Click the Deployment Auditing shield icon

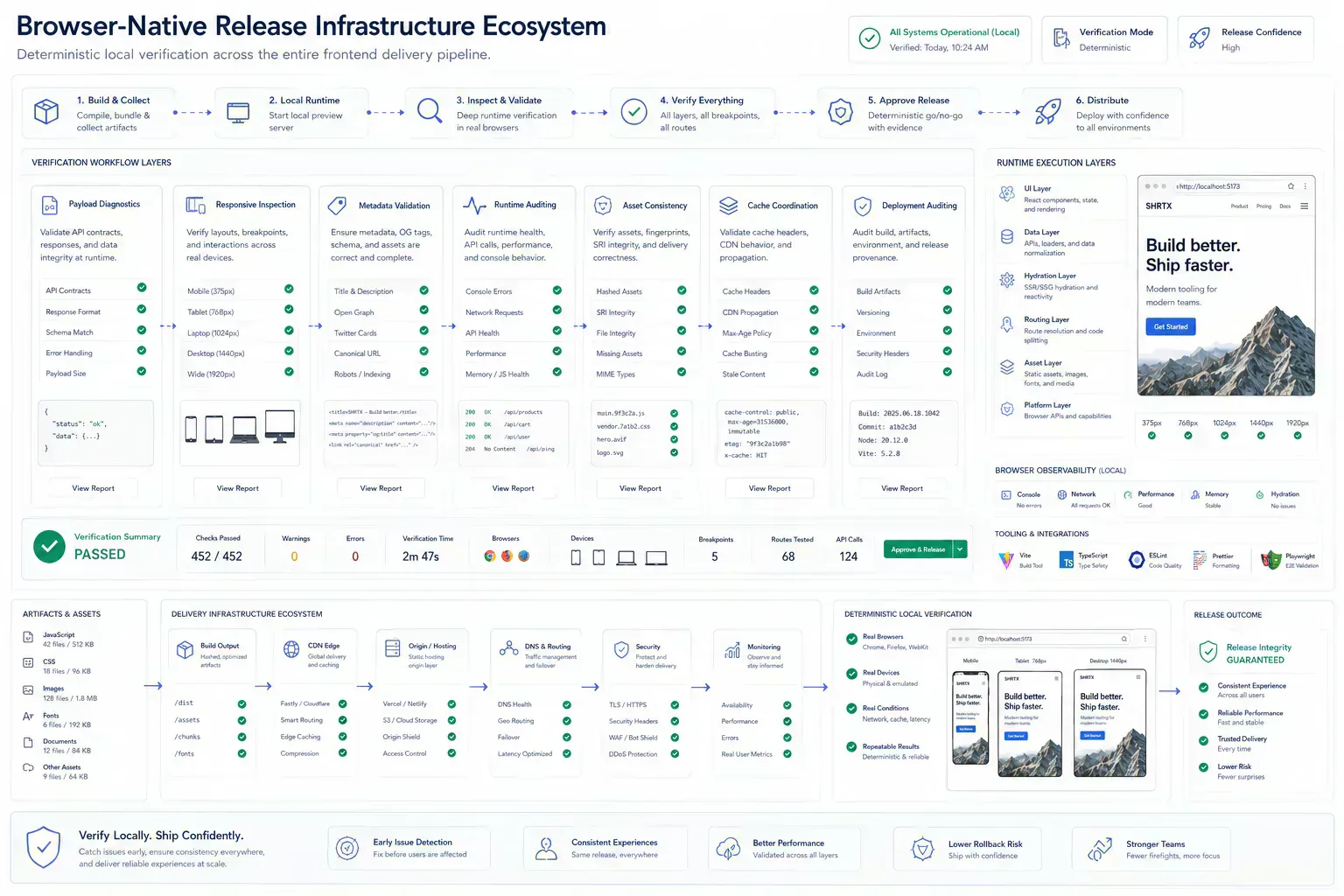[x=863, y=206]
